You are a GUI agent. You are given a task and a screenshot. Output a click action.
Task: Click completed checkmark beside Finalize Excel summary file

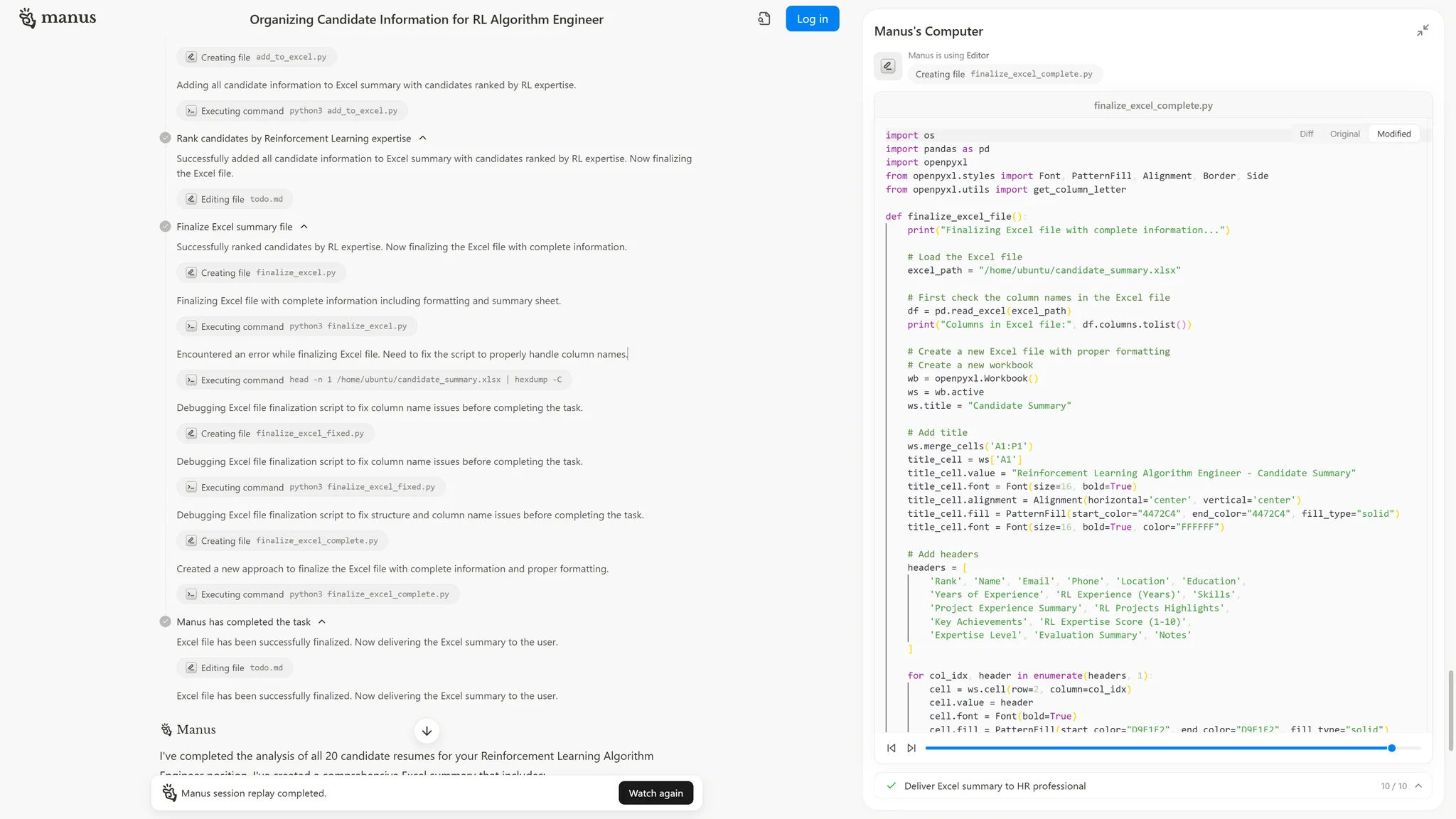pos(165,227)
